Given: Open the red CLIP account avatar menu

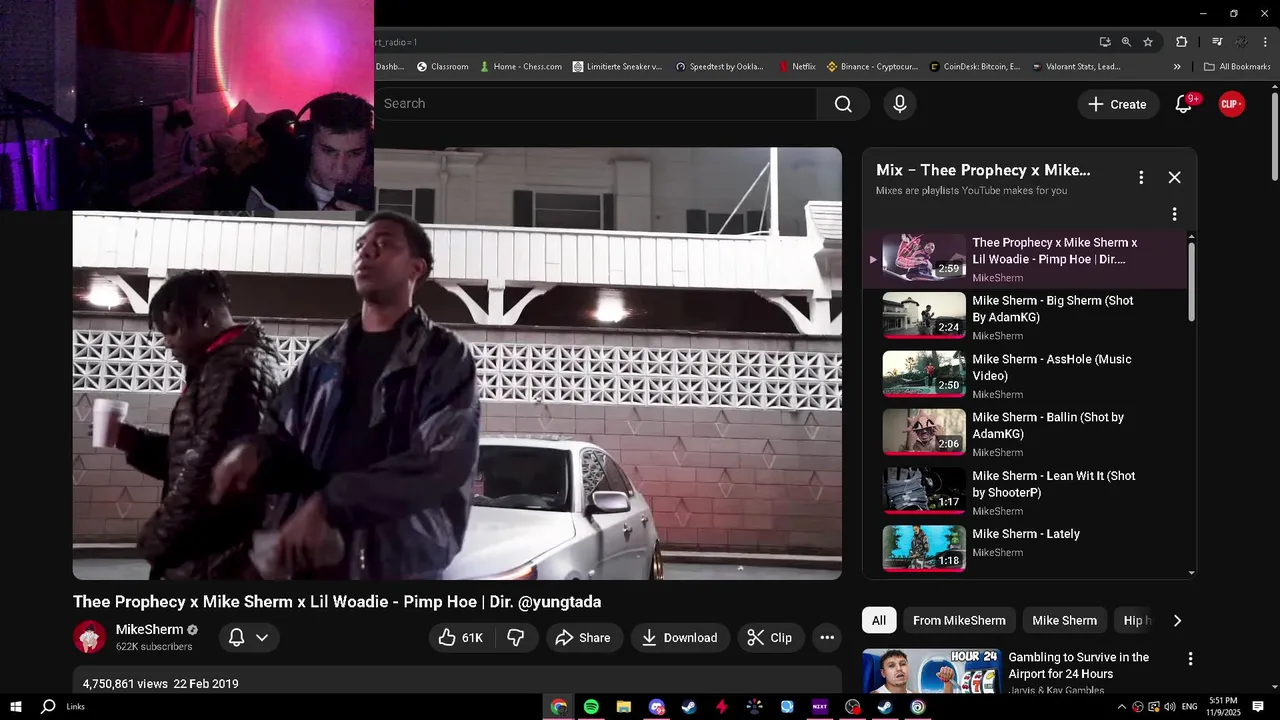Looking at the screenshot, I should pyautogui.click(x=1232, y=104).
